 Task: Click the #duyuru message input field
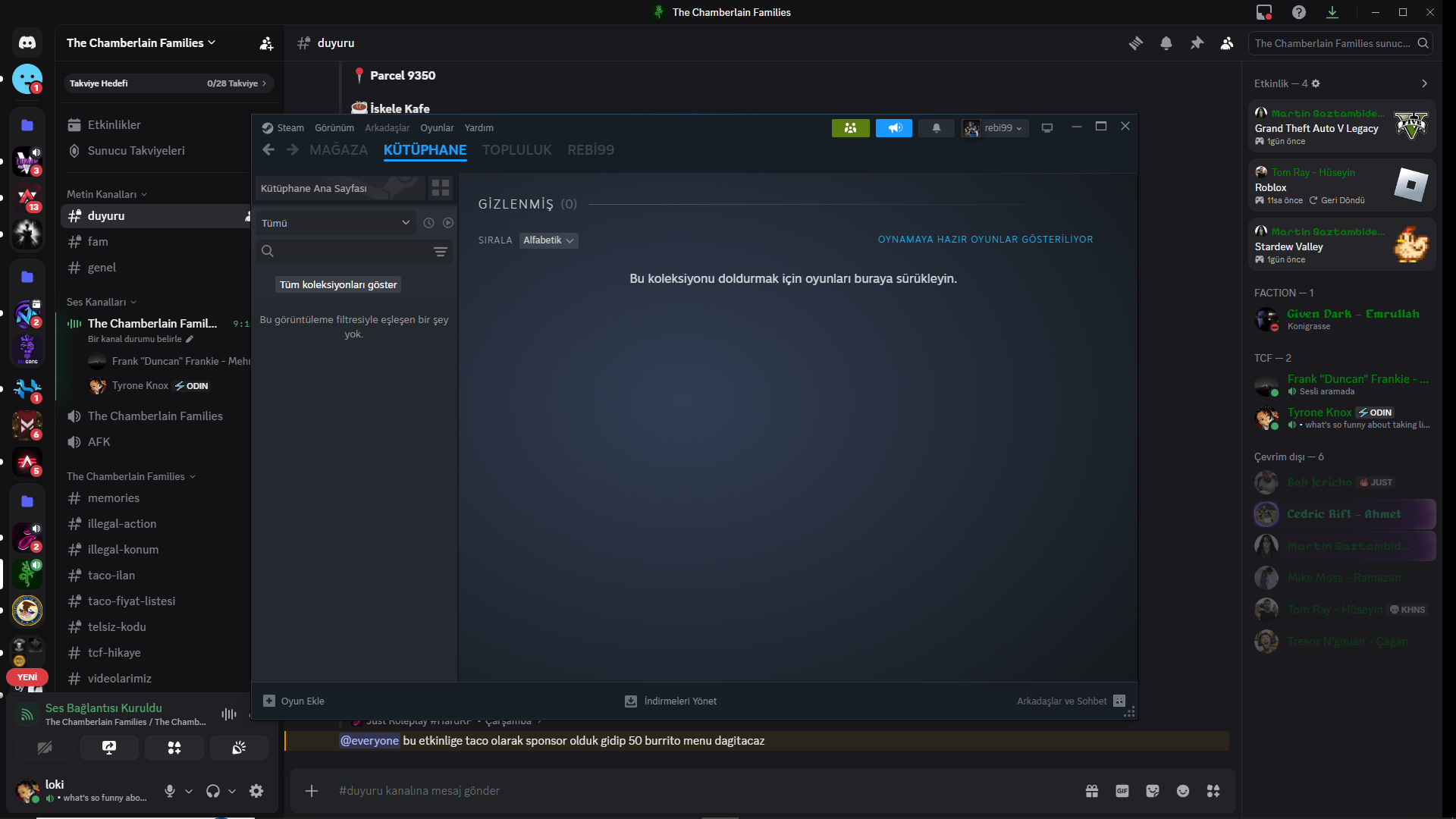pyautogui.click(x=698, y=791)
